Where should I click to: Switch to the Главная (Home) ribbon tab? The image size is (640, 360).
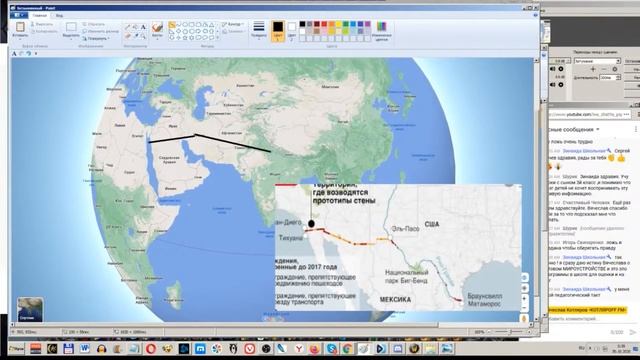click(40, 16)
